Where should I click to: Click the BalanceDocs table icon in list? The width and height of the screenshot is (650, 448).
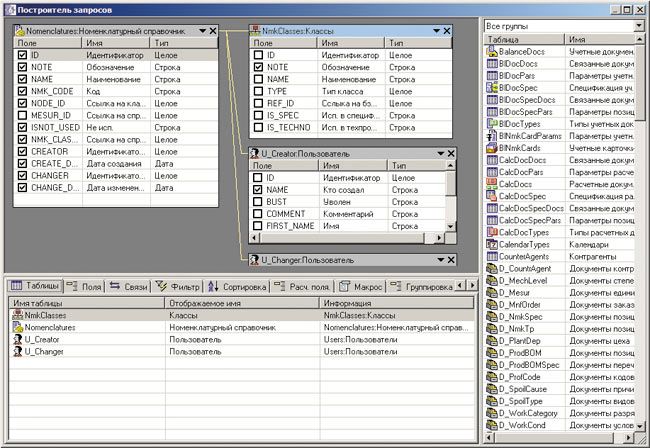pyautogui.click(x=491, y=50)
